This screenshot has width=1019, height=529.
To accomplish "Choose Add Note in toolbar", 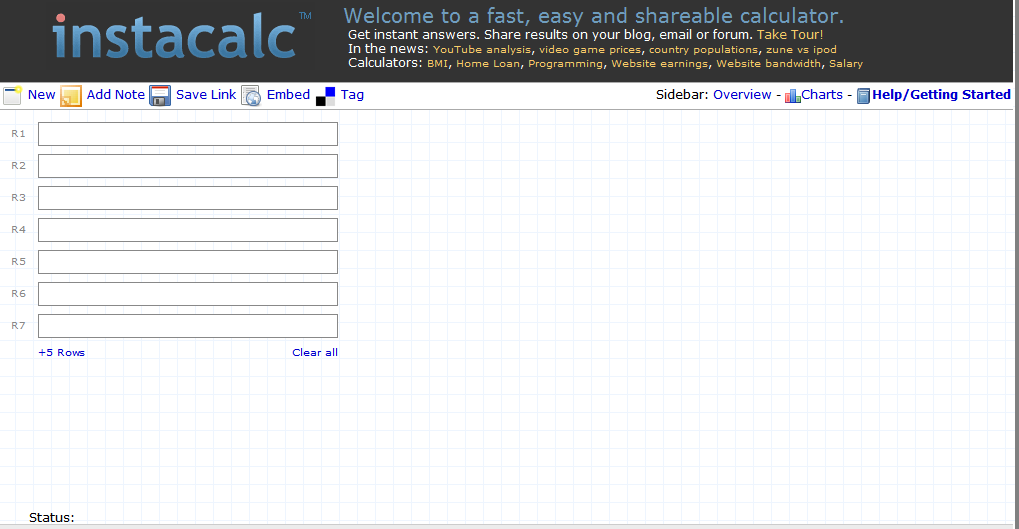I will pyautogui.click(x=116, y=95).
